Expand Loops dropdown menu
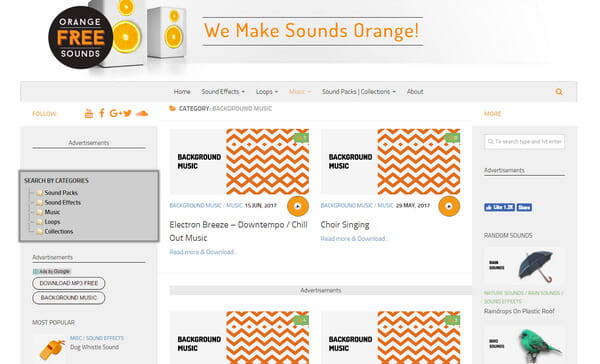The width and height of the screenshot is (600, 364). (x=267, y=92)
